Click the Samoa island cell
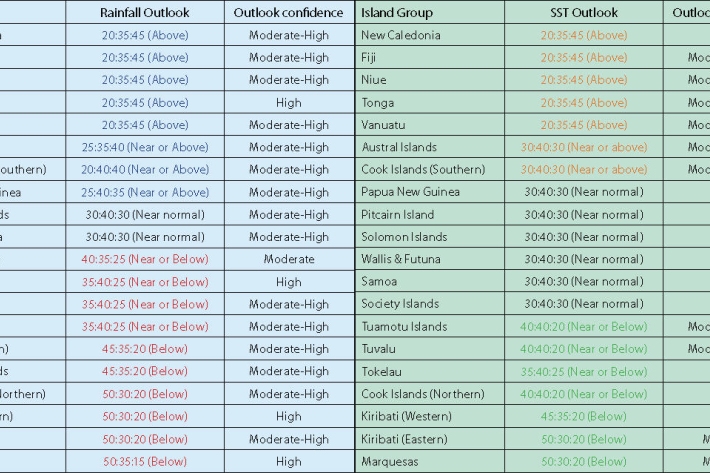This screenshot has width=710, height=473. 379,282
